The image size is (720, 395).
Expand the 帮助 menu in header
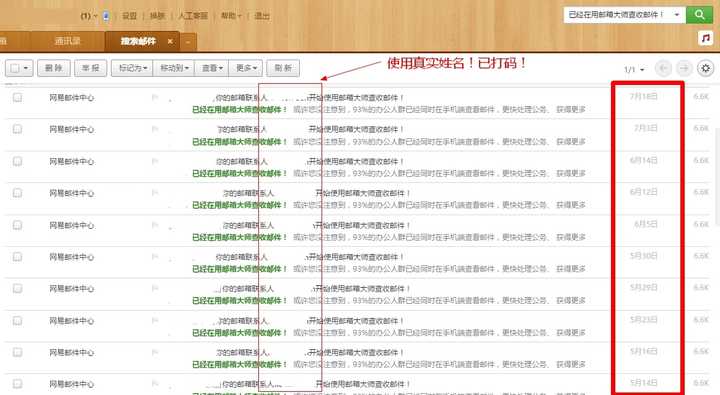(x=231, y=16)
